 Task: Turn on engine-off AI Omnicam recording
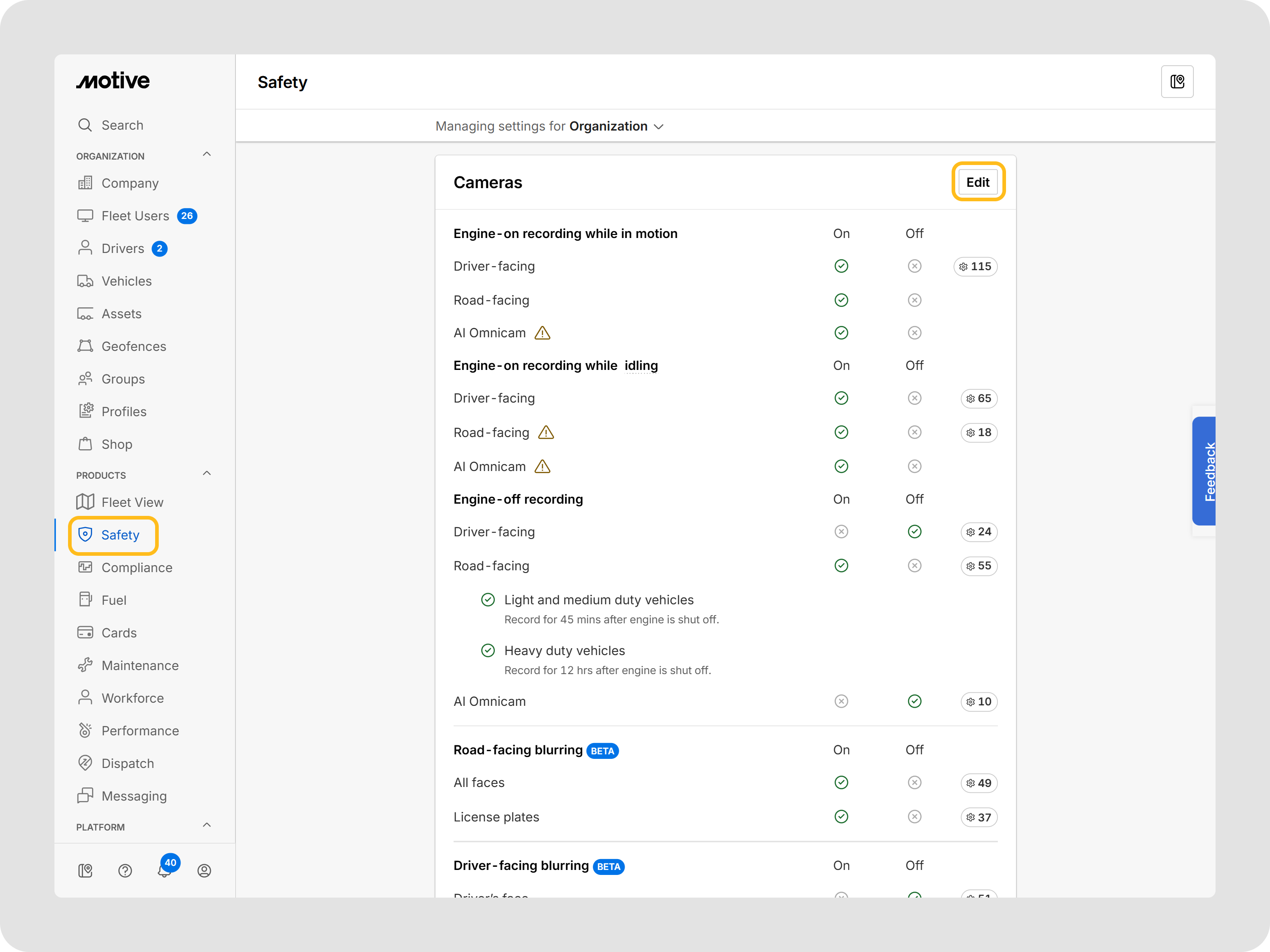841,701
